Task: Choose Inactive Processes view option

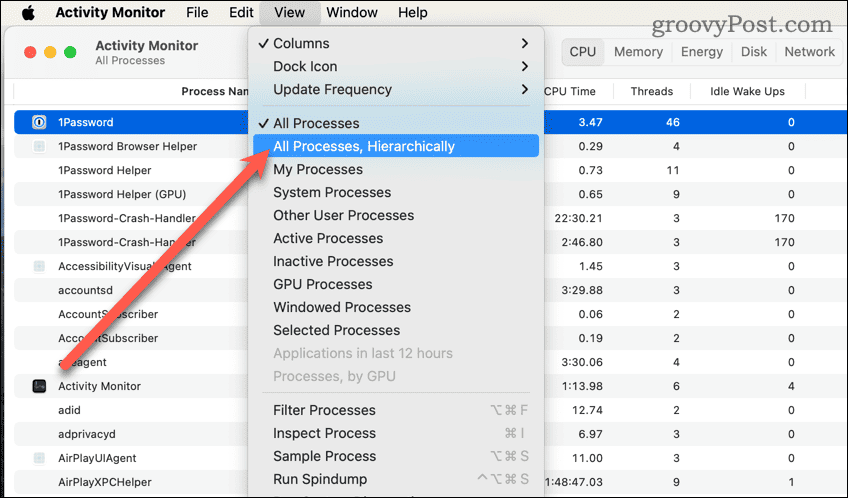Action: pos(396,261)
